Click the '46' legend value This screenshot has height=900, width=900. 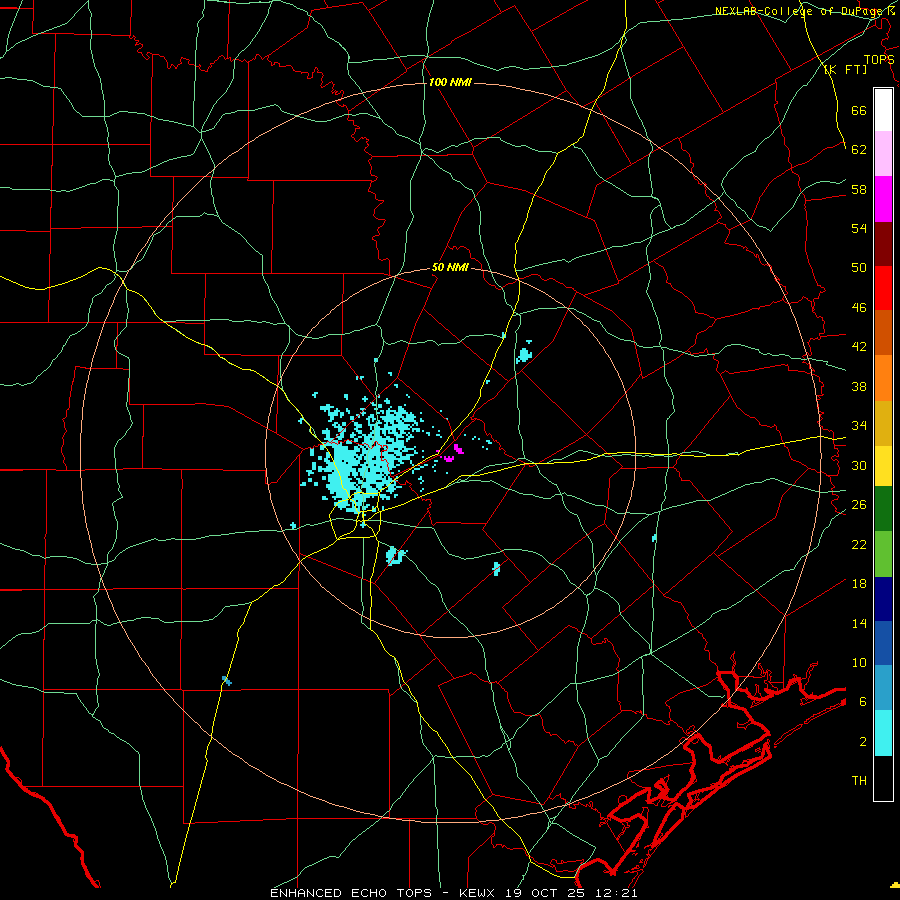pos(859,308)
